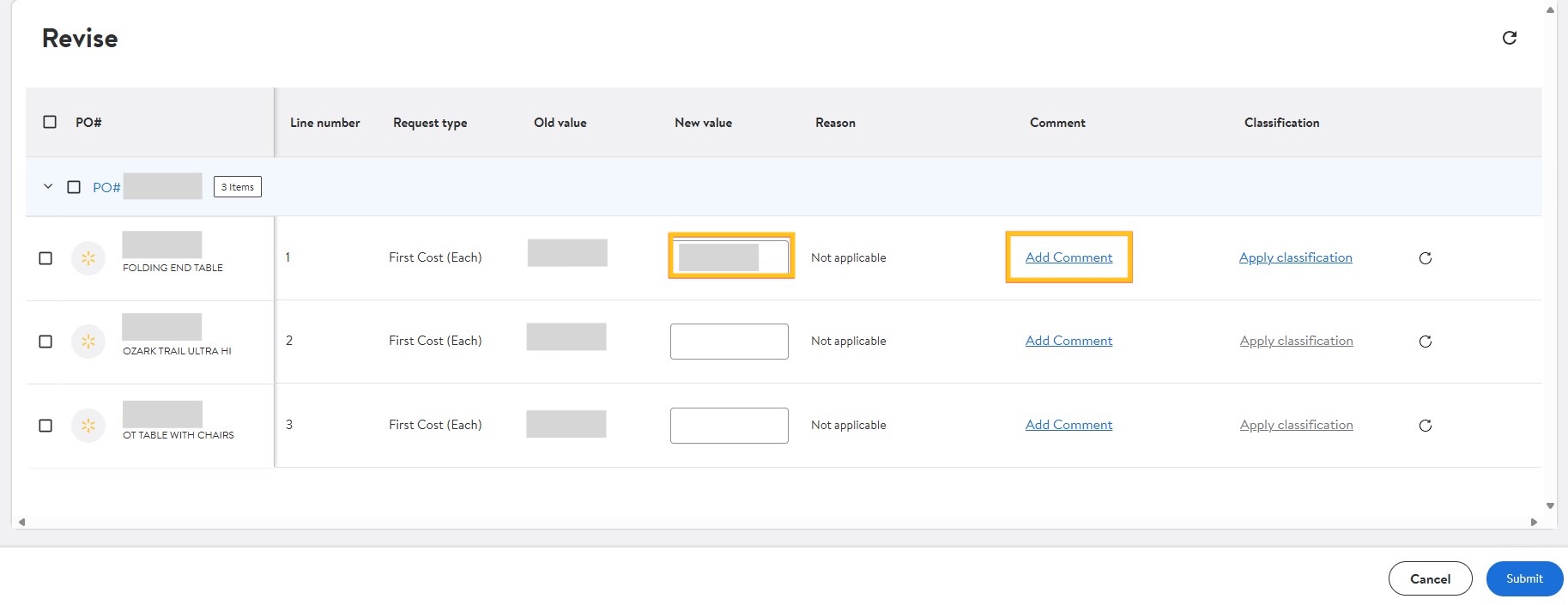The height and width of the screenshot is (605, 1568).
Task: Reset the OT TABLE WITH CHAIRS row
Action: [x=1426, y=426]
